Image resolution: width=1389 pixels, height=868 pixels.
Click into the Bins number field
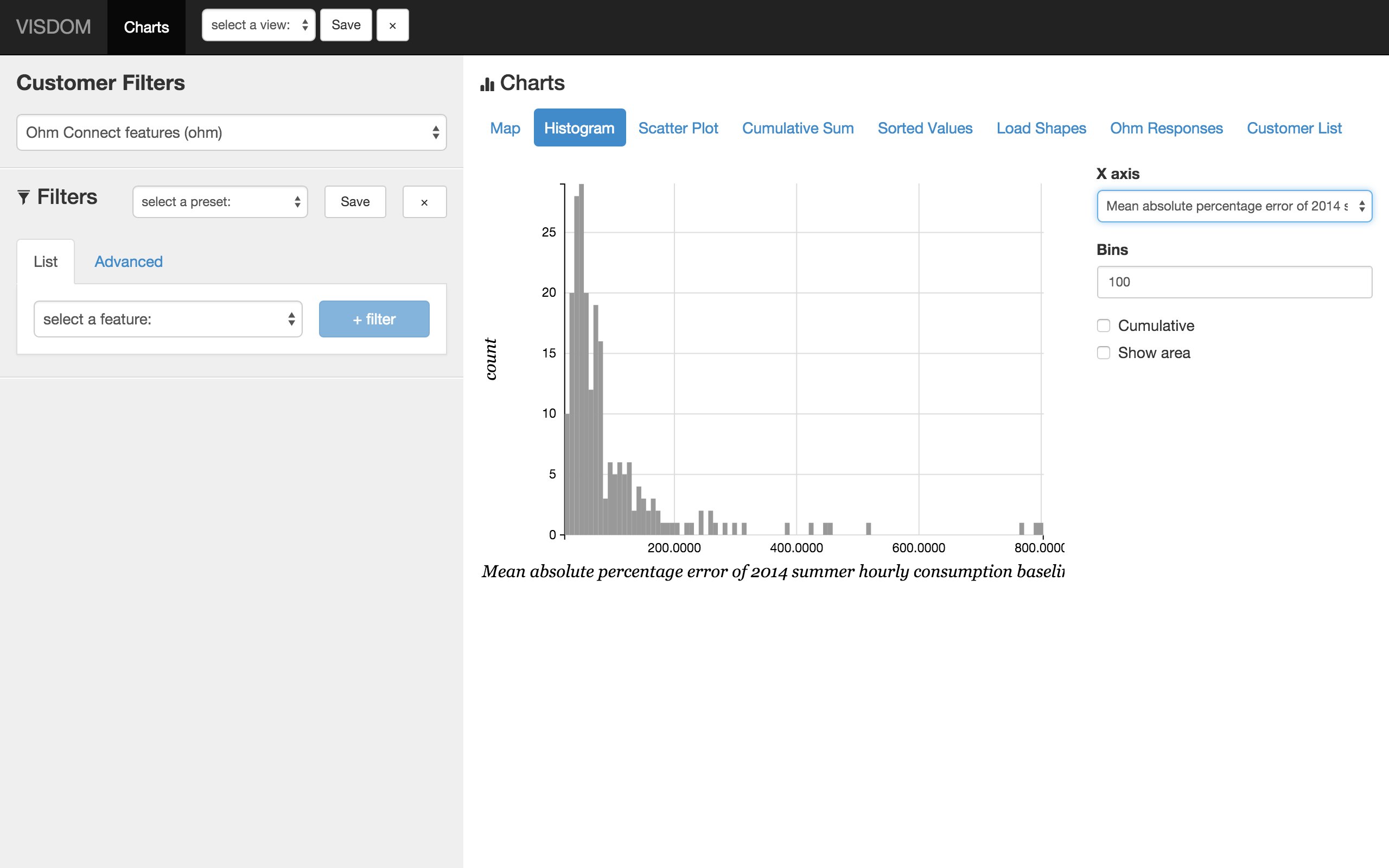tap(1234, 282)
